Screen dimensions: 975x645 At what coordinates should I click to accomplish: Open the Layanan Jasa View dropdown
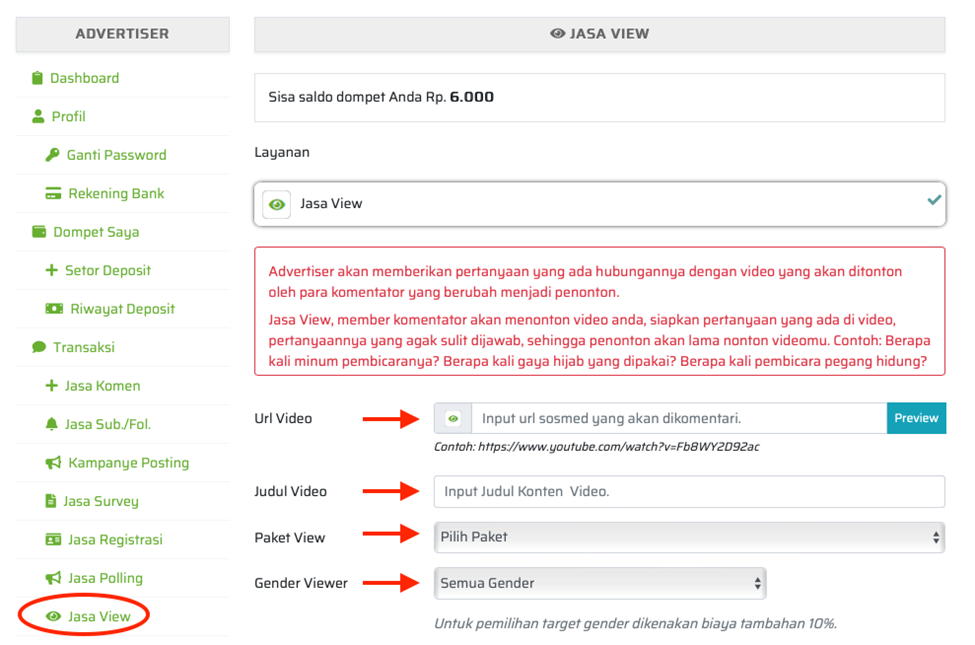tap(599, 203)
